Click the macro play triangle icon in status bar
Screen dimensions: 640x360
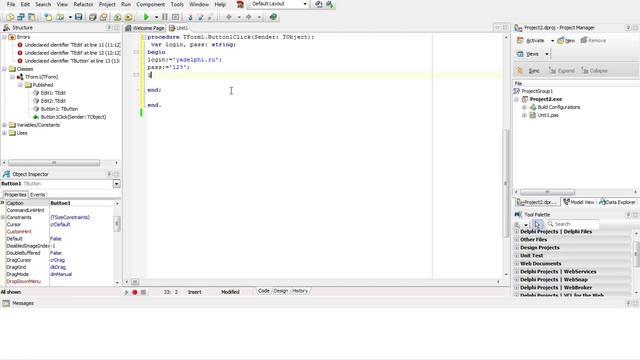coord(126,292)
